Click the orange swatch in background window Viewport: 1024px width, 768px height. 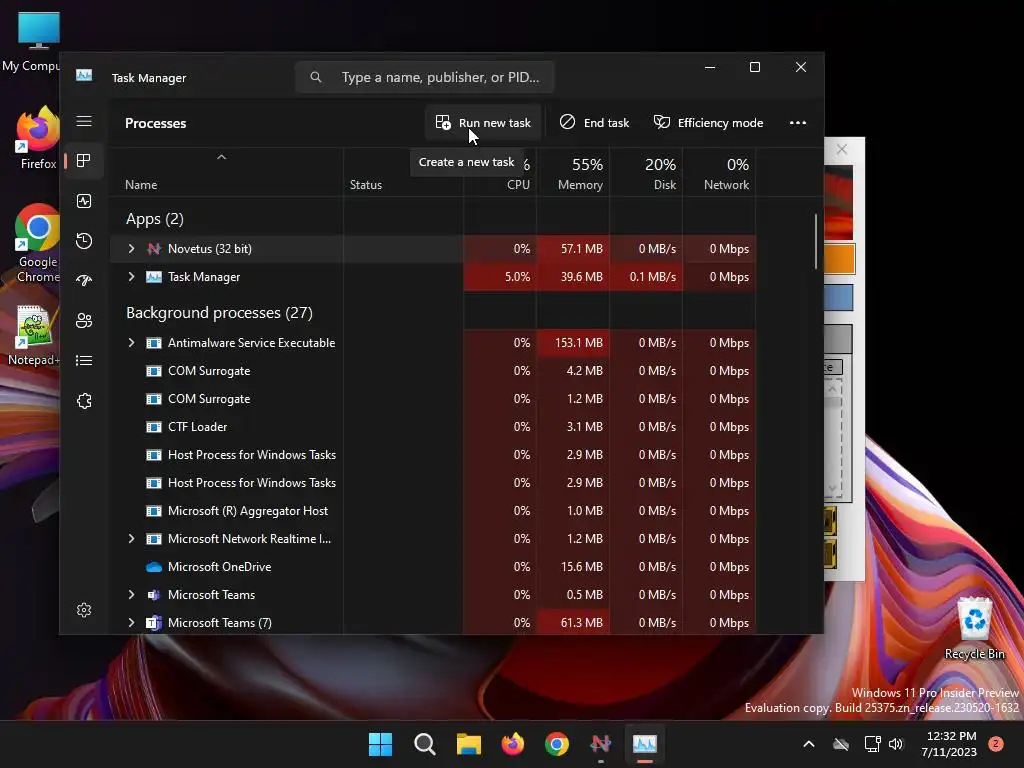(840, 259)
